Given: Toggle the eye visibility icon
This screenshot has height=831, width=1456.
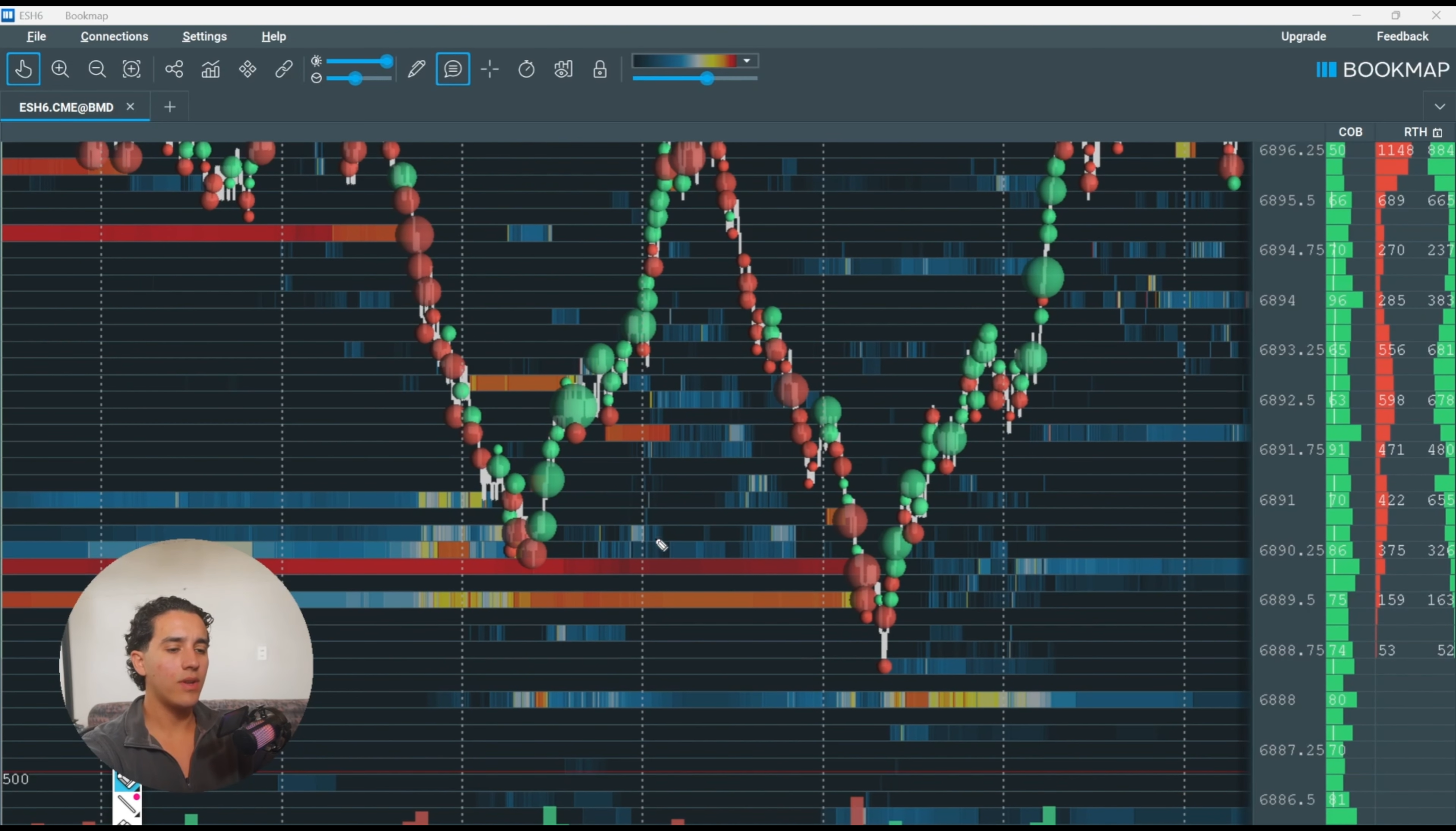Looking at the screenshot, I should click(563, 68).
